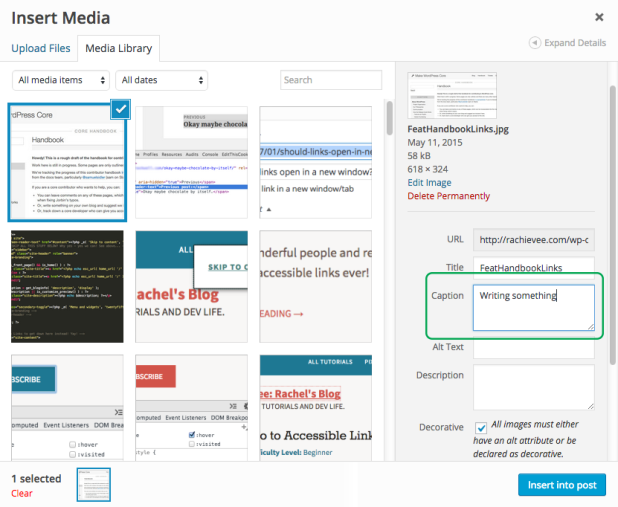The height and width of the screenshot is (507, 618).
Task: Click the attachment details scrollbar
Action: pos(612,225)
